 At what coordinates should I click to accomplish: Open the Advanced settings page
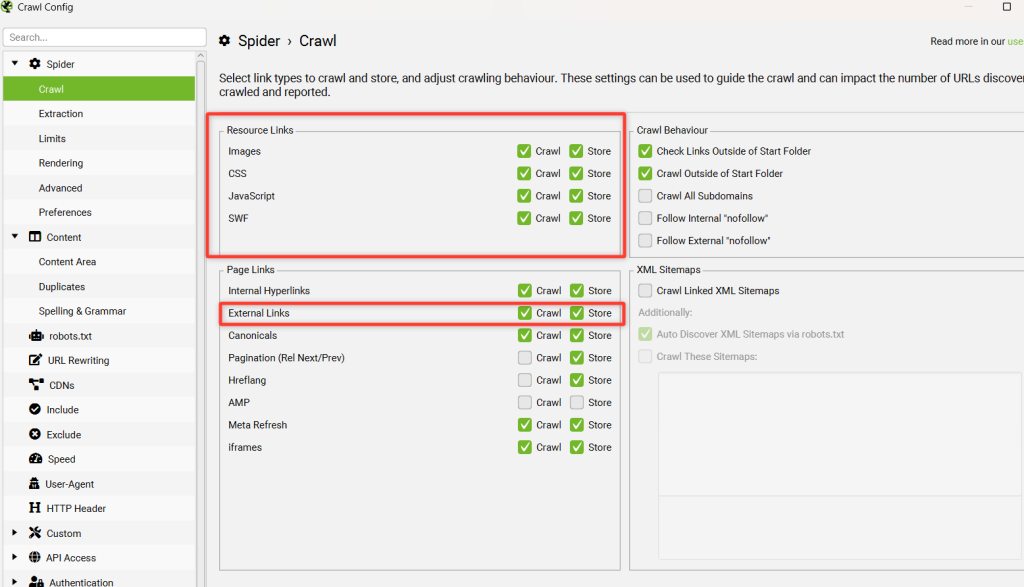coord(99,187)
